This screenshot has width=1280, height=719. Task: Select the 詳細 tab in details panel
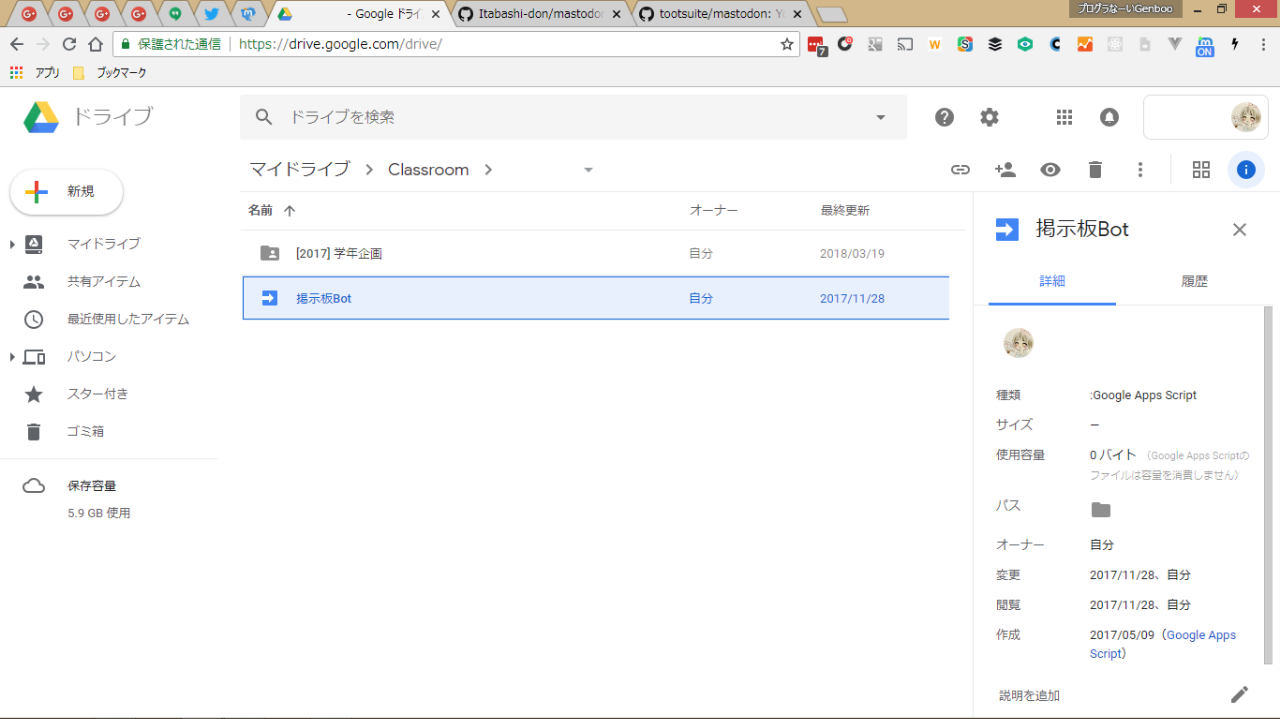[1052, 282]
